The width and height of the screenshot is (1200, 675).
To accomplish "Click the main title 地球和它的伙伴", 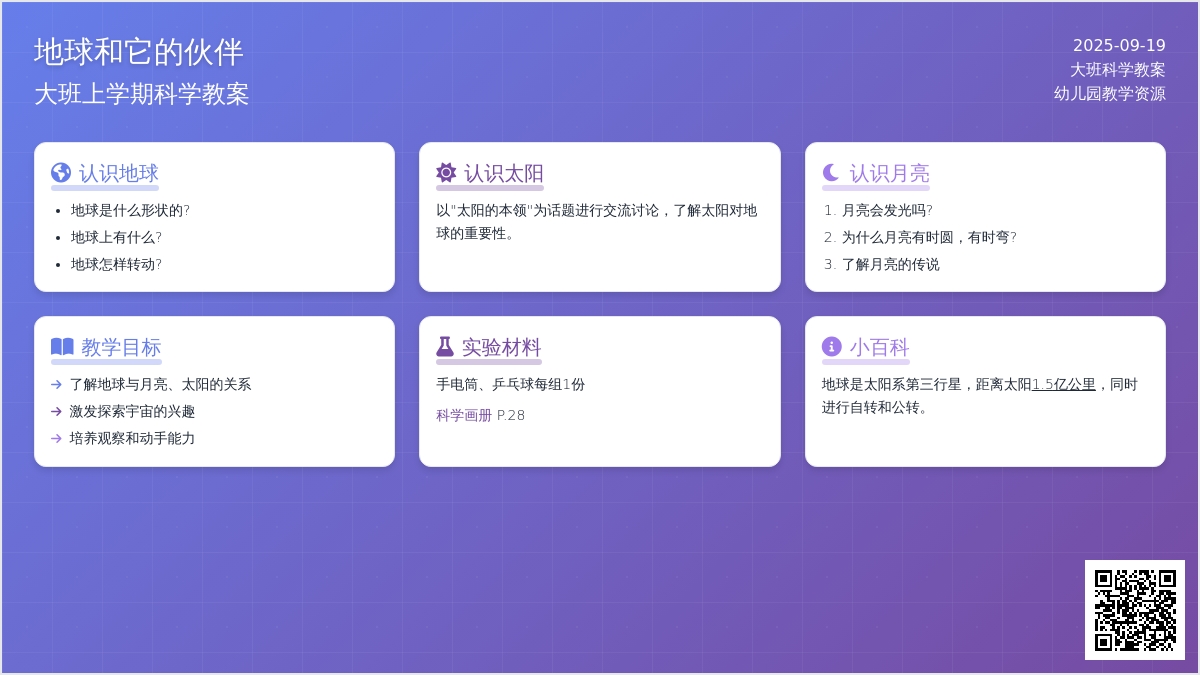I will click(x=139, y=52).
